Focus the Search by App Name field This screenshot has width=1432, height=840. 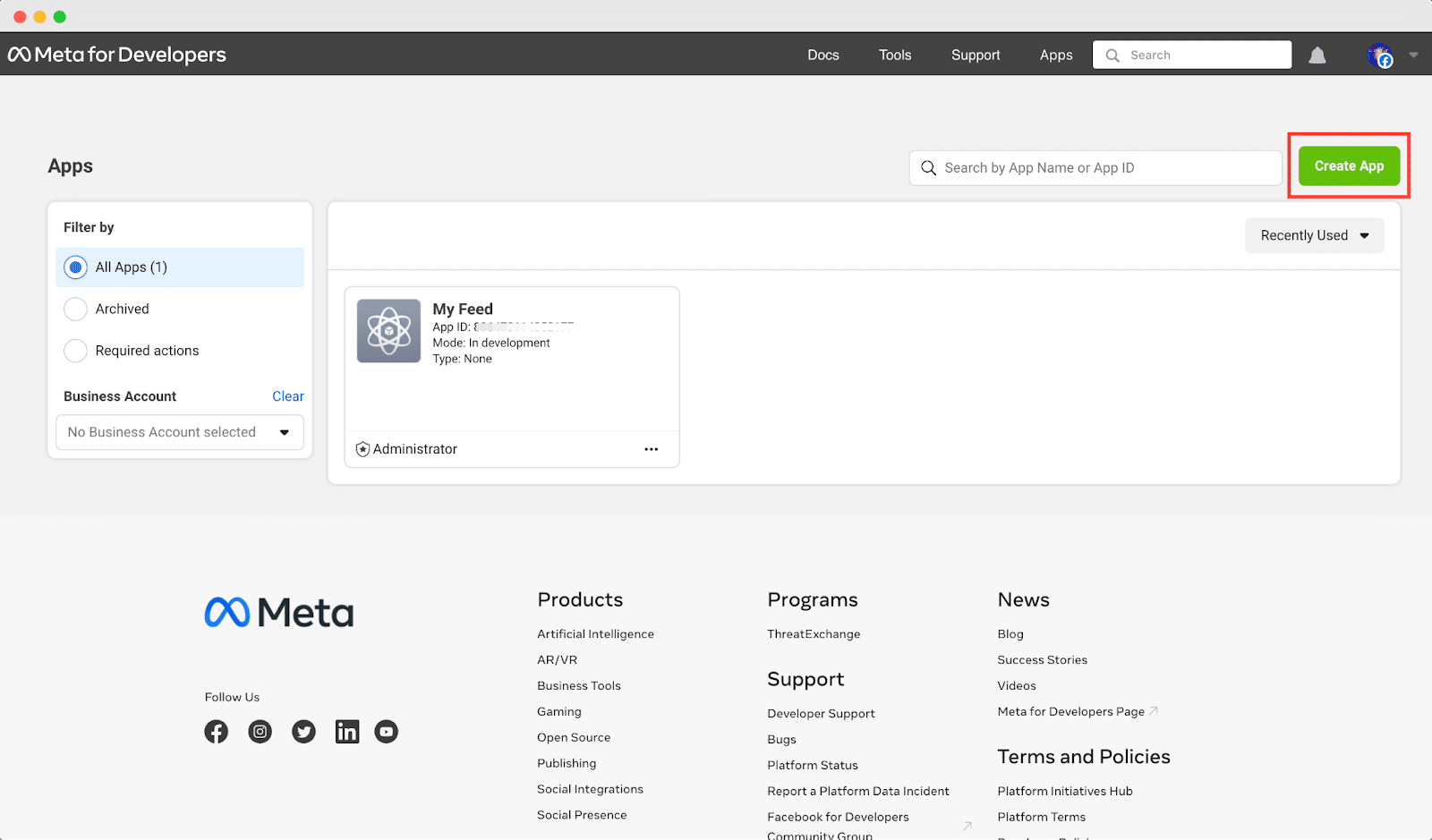tap(1095, 168)
